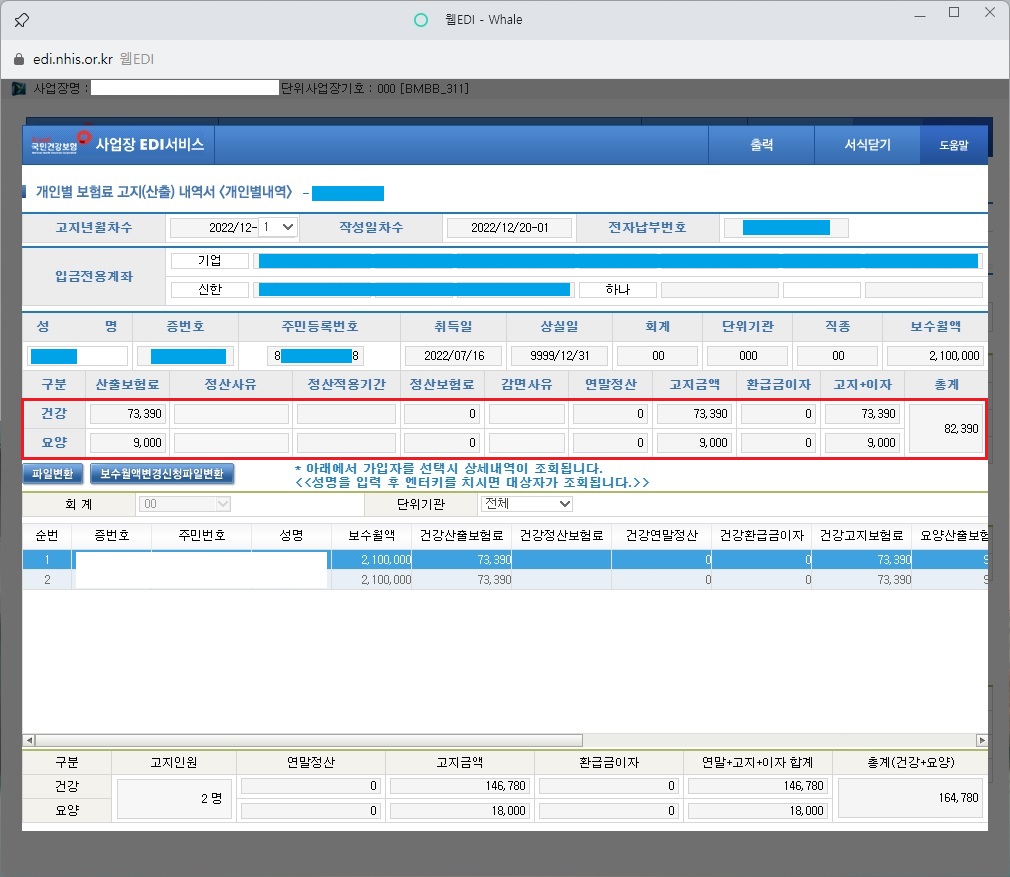Click the 요양 산출보험료 field 9,000
The image size is (1010, 877).
[128, 442]
